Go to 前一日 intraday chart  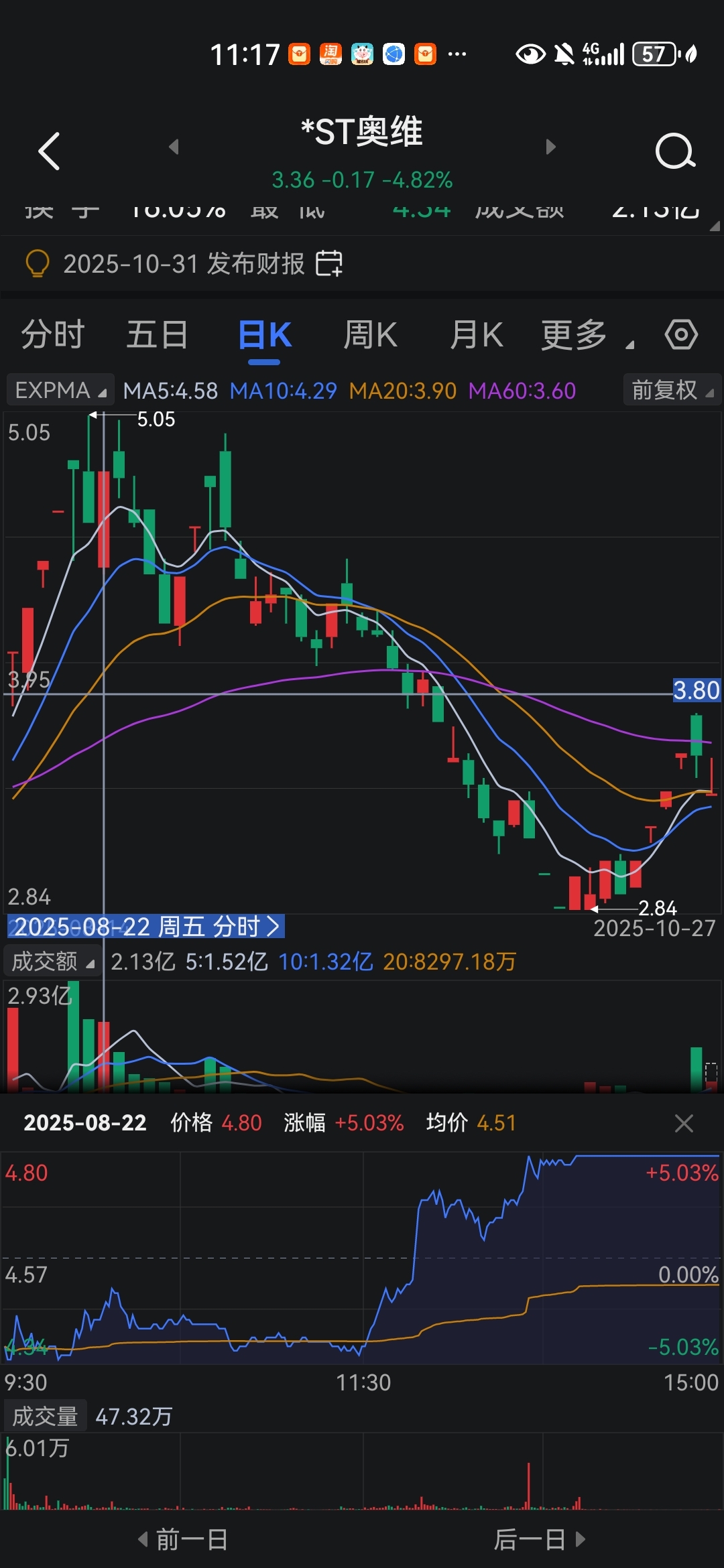point(183,1540)
